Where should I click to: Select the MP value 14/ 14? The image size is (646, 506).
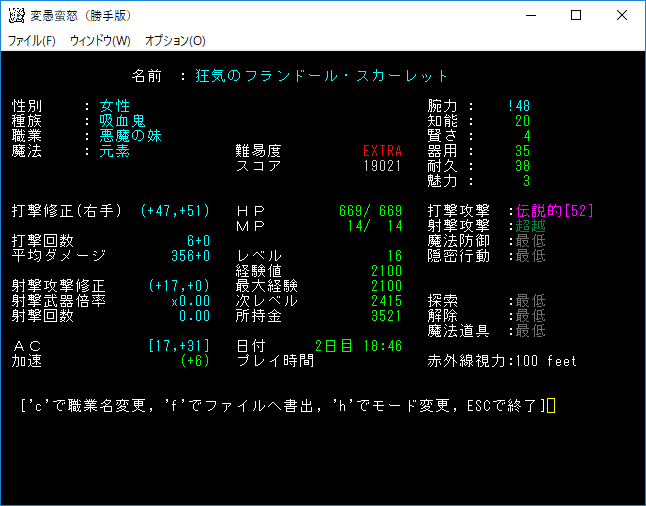378,226
